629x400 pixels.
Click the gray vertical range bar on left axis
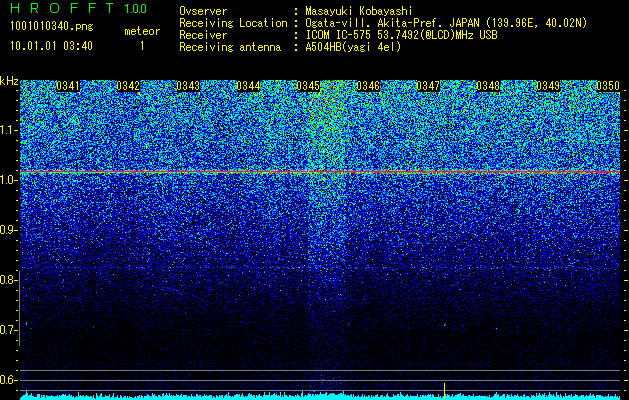tap(20, 308)
